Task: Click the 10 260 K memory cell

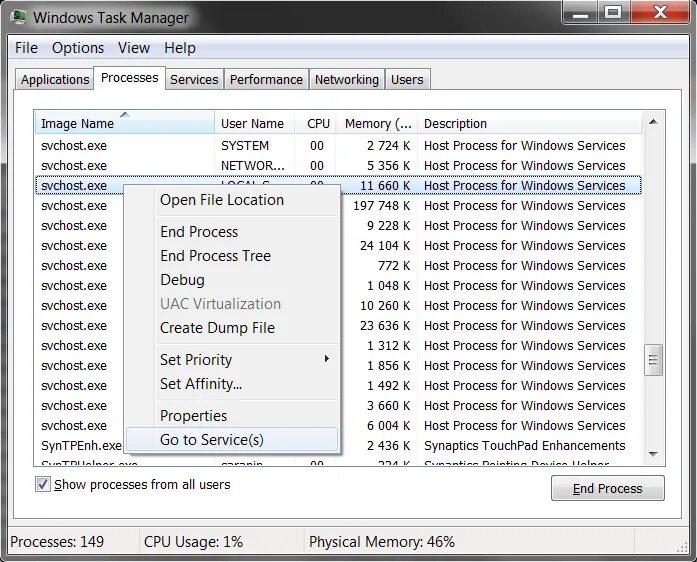Action: [385, 306]
